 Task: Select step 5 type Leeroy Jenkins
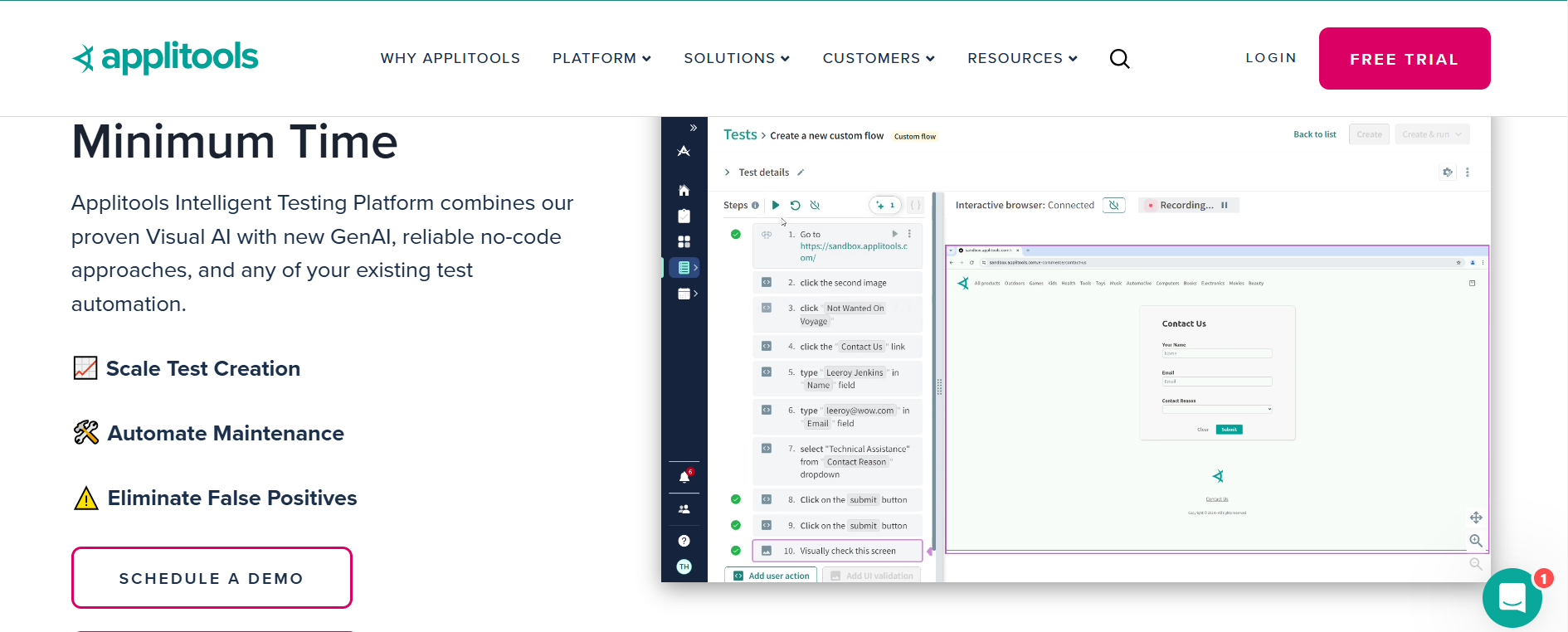click(837, 379)
